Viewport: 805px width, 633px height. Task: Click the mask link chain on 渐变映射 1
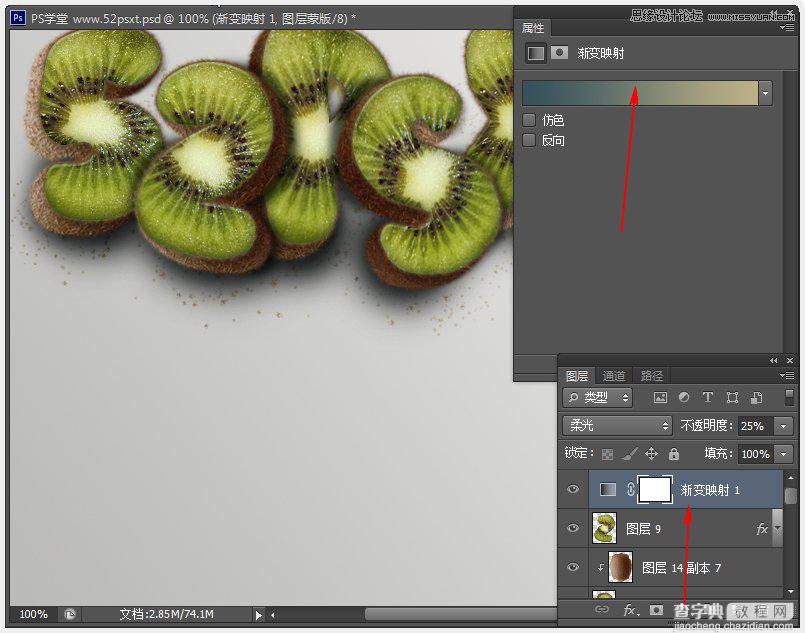(x=630, y=489)
